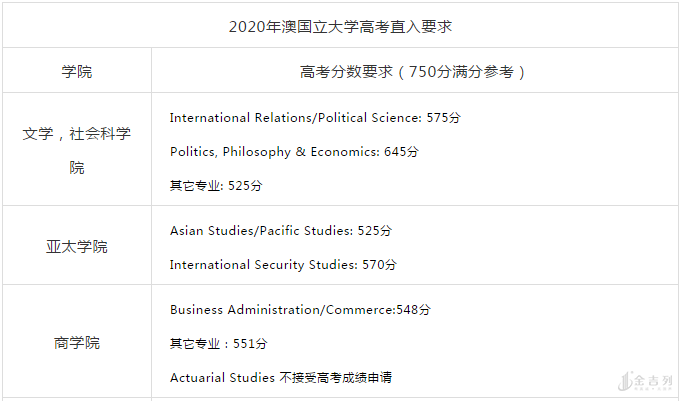Click the 金吉列 watermark logo icon
The width and height of the screenshot is (682, 401).
pos(628,381)
